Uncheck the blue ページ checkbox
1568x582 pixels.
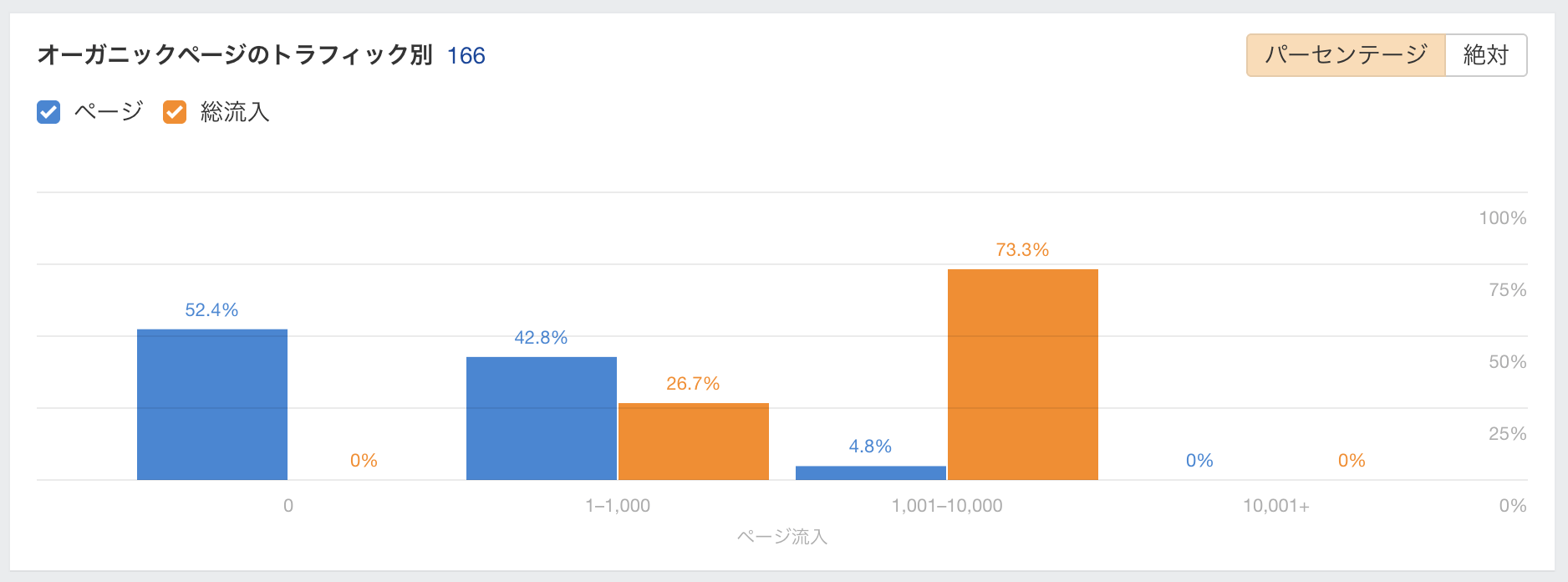(x=48, y=112)
